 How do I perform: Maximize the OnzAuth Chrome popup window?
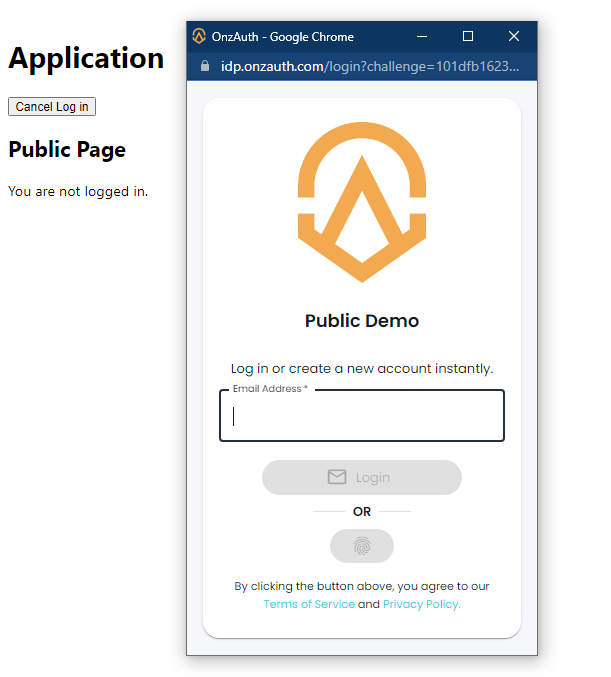[468, 36]
